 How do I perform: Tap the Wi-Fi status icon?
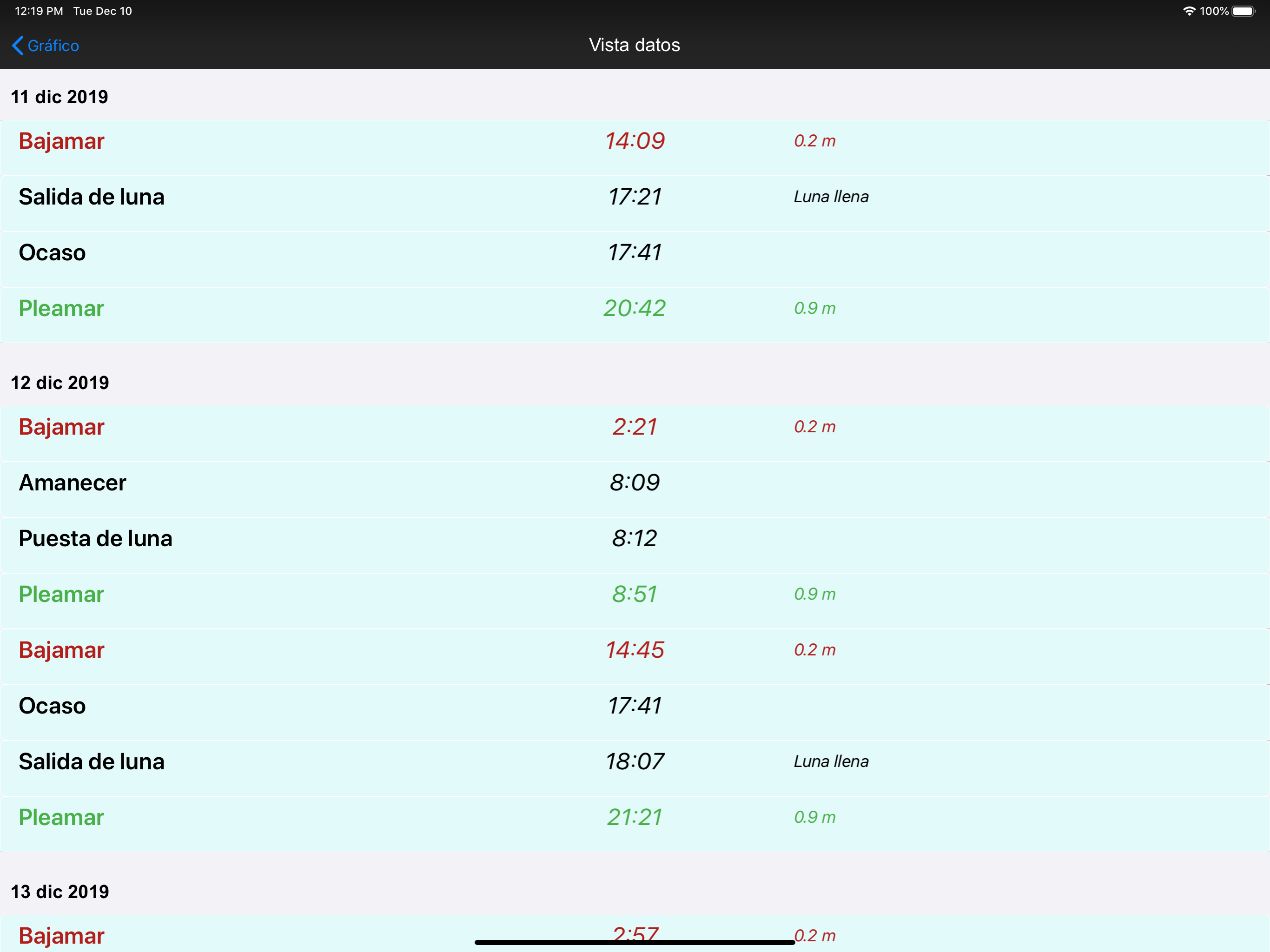point(1189,11)
